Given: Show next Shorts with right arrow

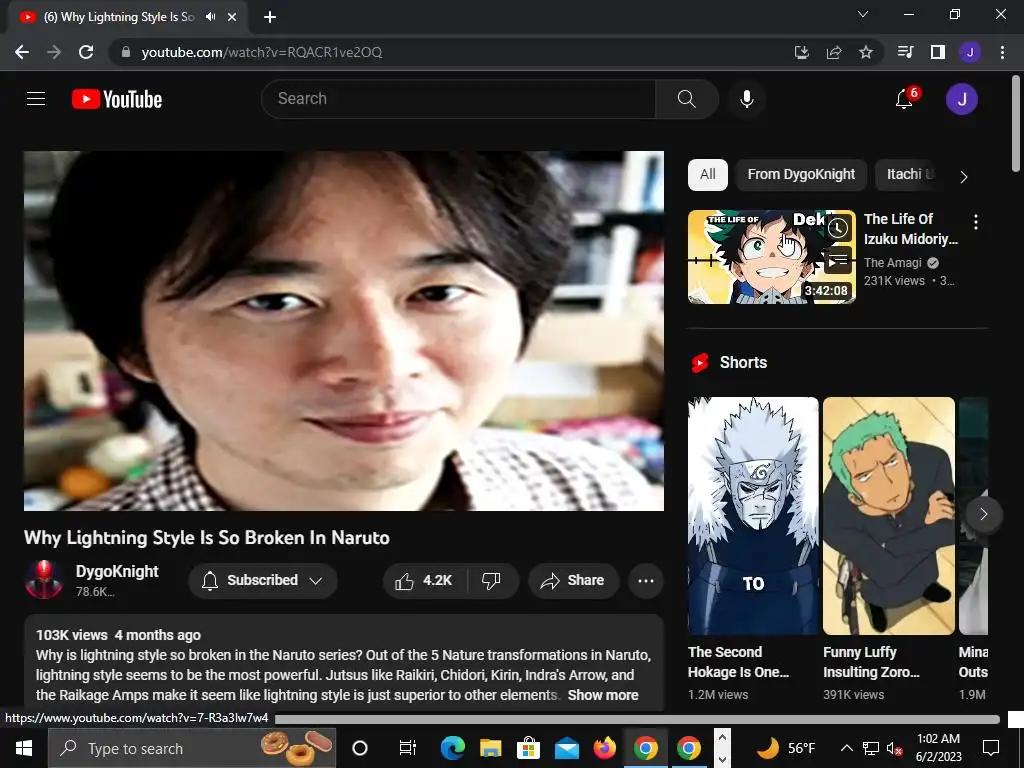Looking at the screenshot, I should (x=984, y=515).
